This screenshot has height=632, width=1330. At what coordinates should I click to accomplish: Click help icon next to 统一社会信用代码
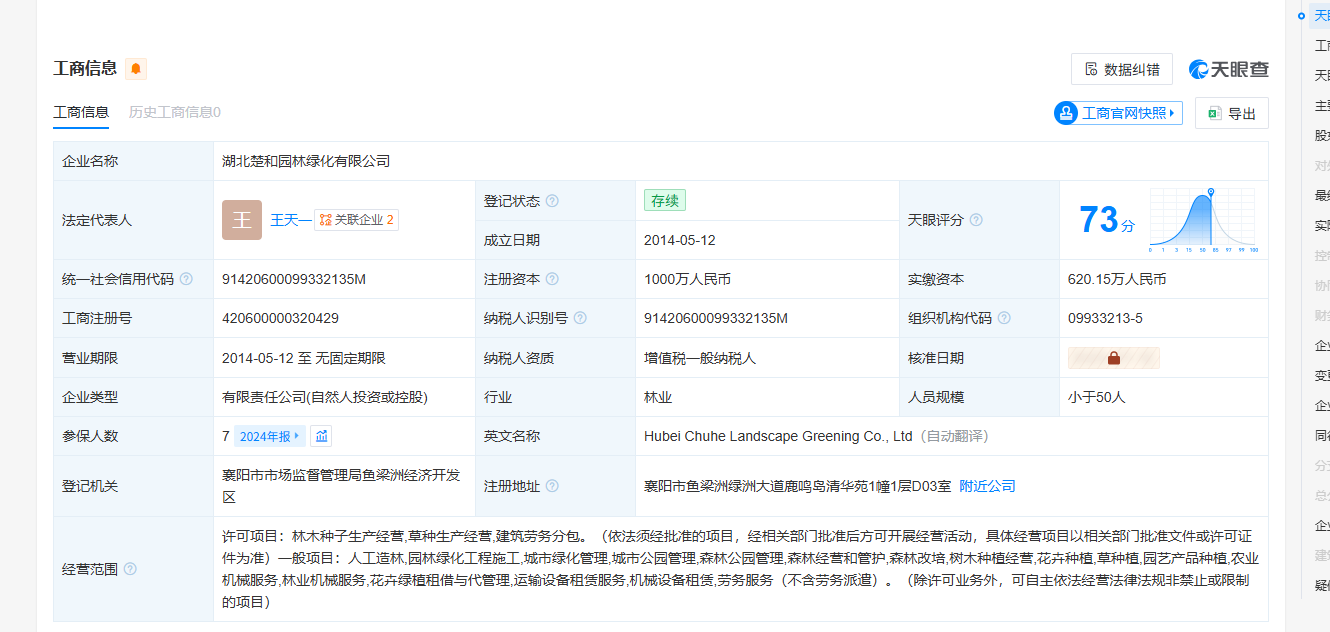[x=186, y=279]
